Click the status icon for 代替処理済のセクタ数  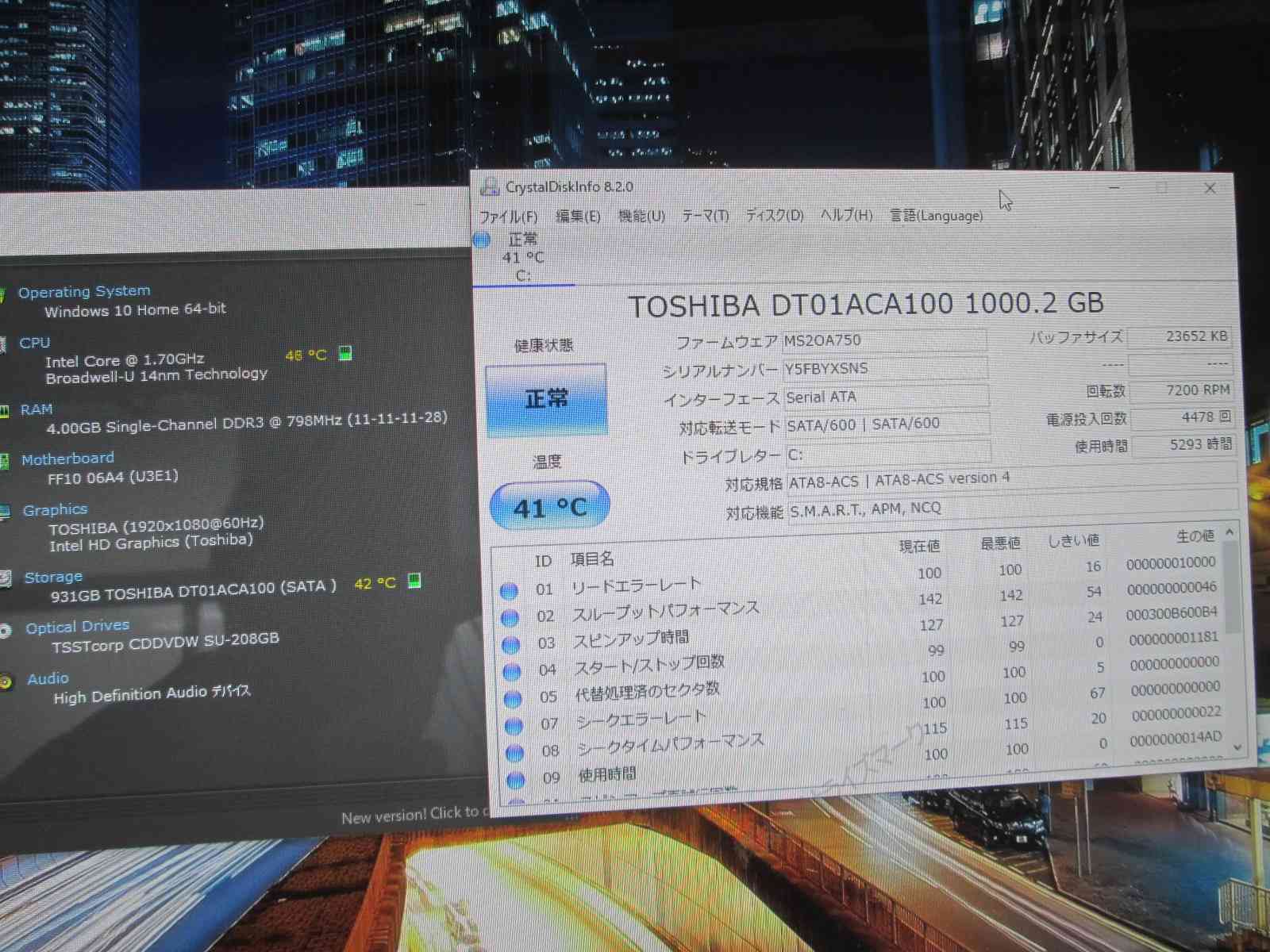[x=513, y=698]
